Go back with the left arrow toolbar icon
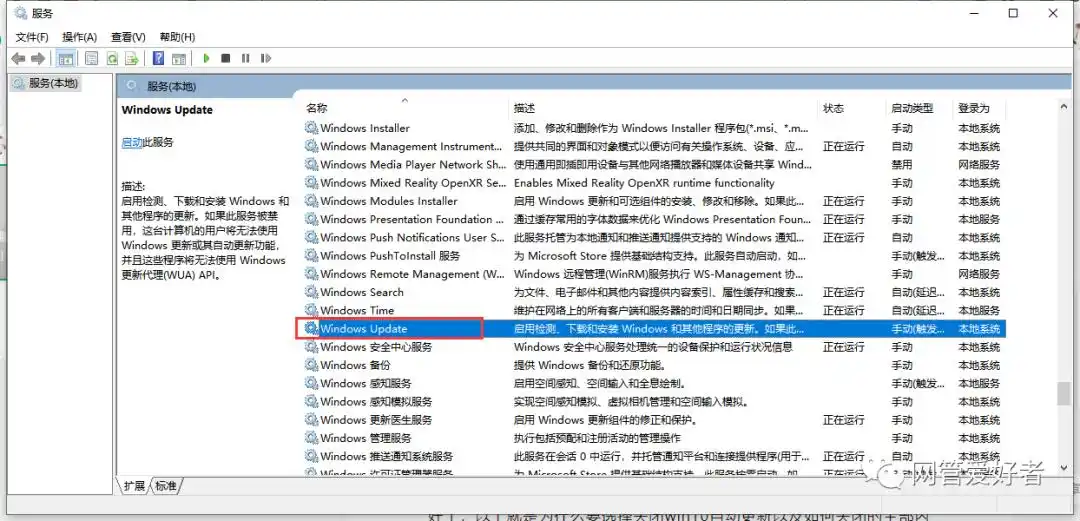Screen dimensions: 1080x521 coord(19,59)
